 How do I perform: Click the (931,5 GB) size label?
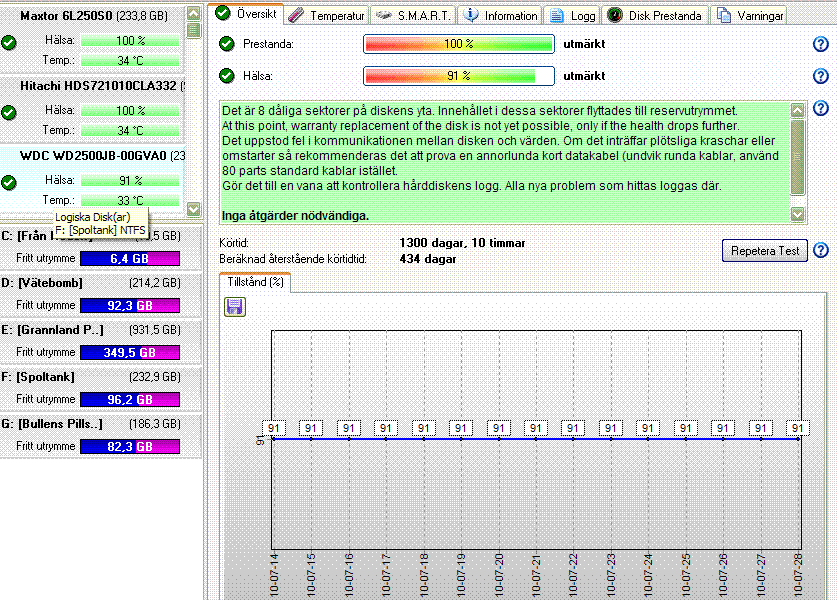click(155, 330)
